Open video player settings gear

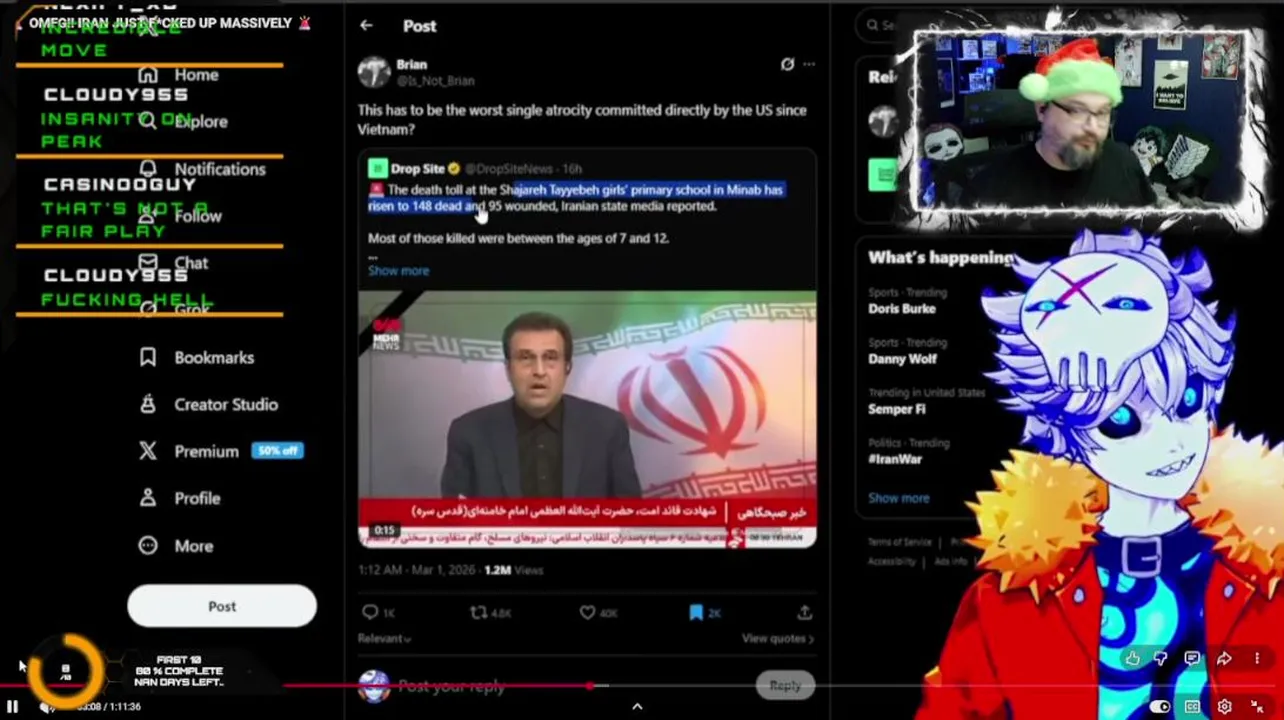click(x=1224, y=707)
